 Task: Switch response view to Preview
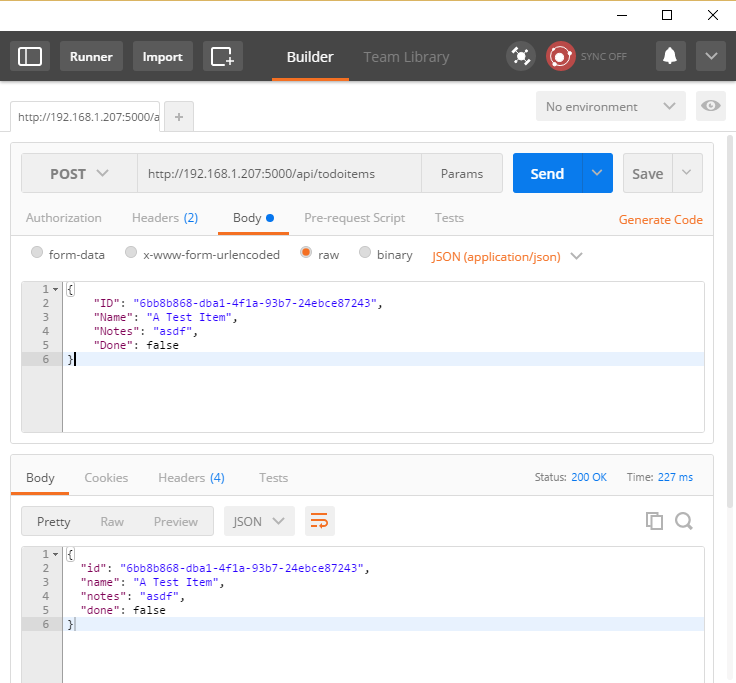(176, 522)
